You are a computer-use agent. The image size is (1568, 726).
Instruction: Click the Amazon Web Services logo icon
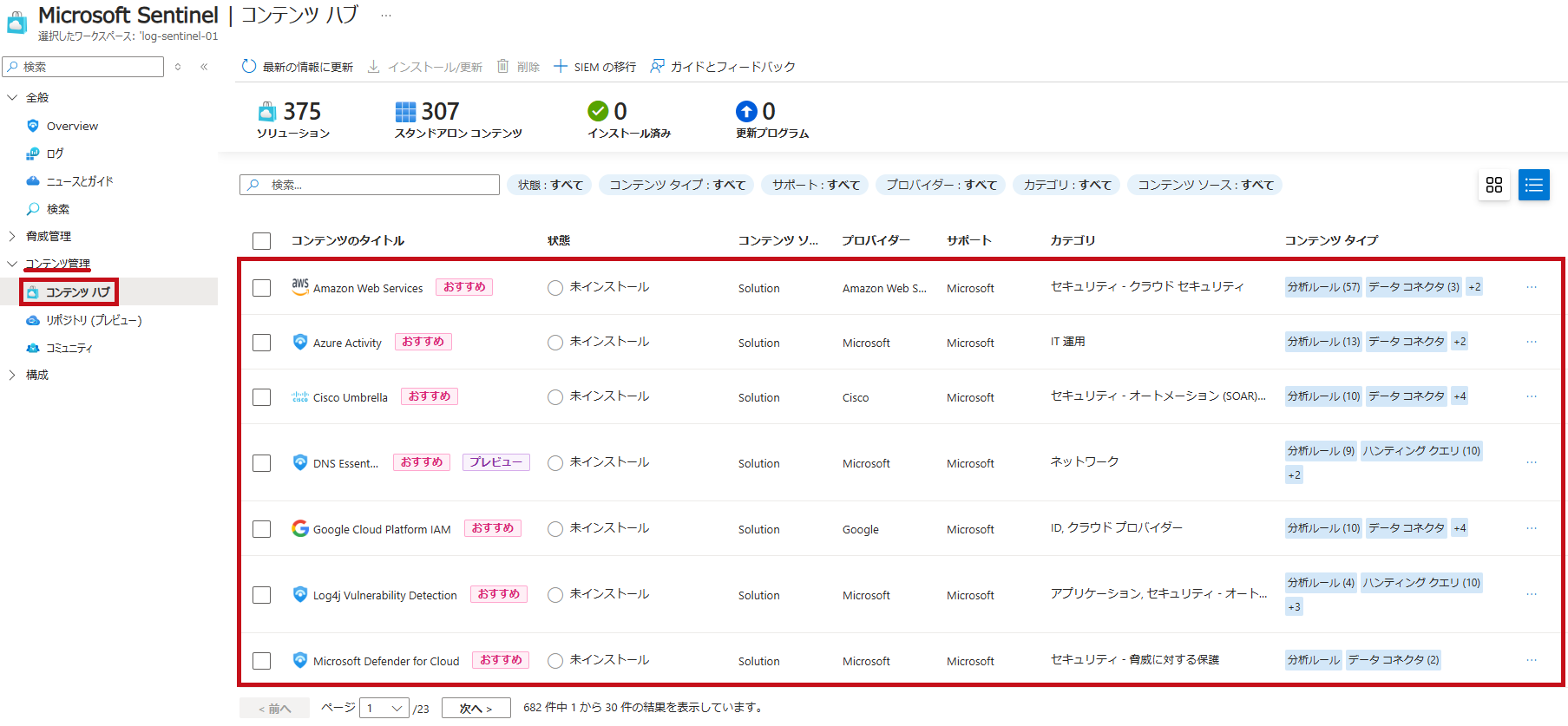click(x=300, y=287)
